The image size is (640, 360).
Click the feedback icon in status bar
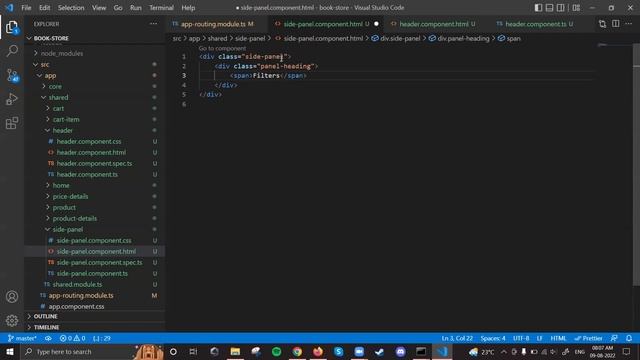[614, 338]
